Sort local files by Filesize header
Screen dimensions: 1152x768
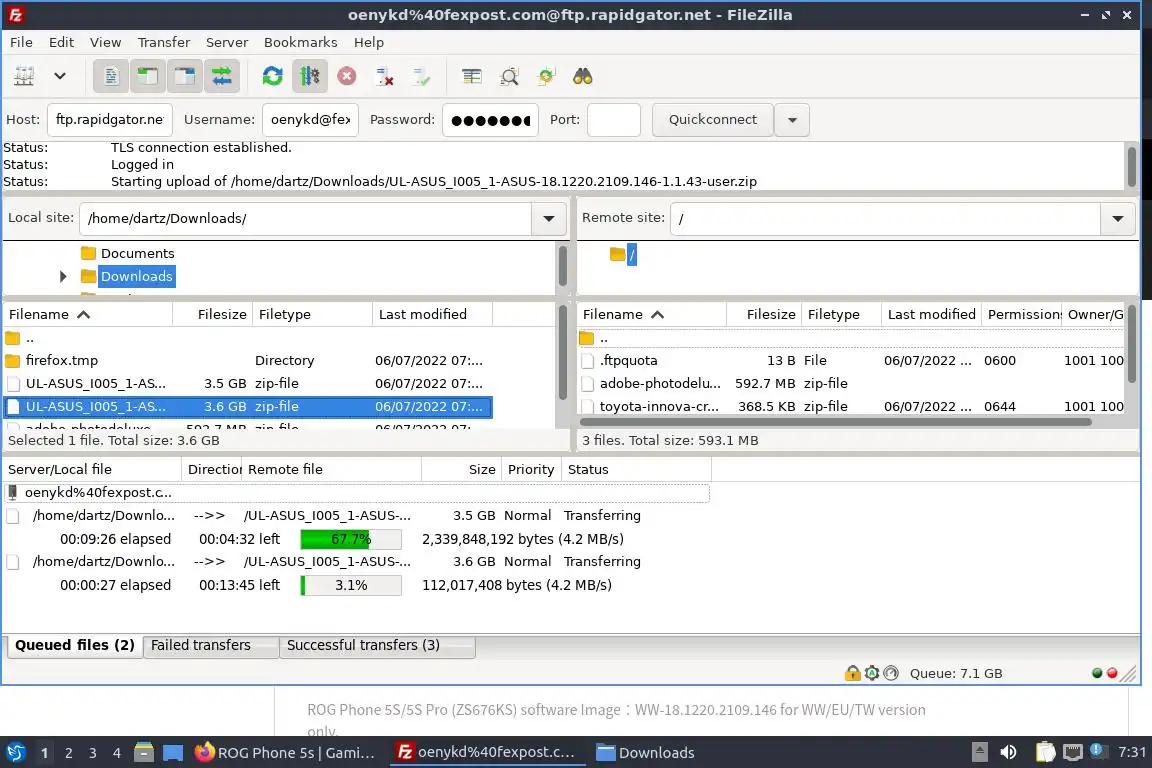(x=213, y=315)
